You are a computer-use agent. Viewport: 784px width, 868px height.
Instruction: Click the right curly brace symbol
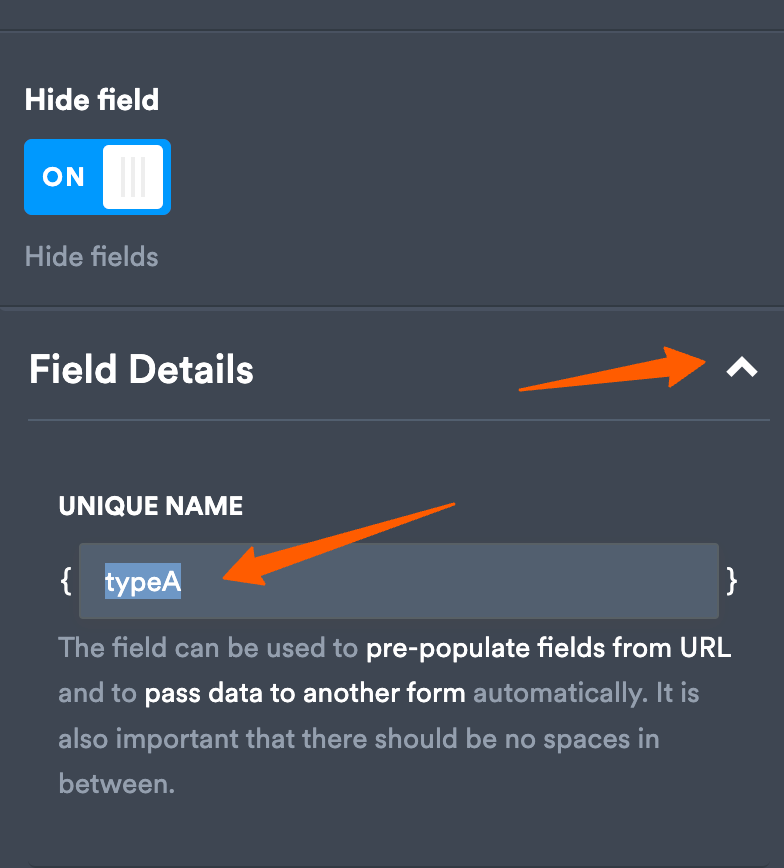click(x=734, y=580)
